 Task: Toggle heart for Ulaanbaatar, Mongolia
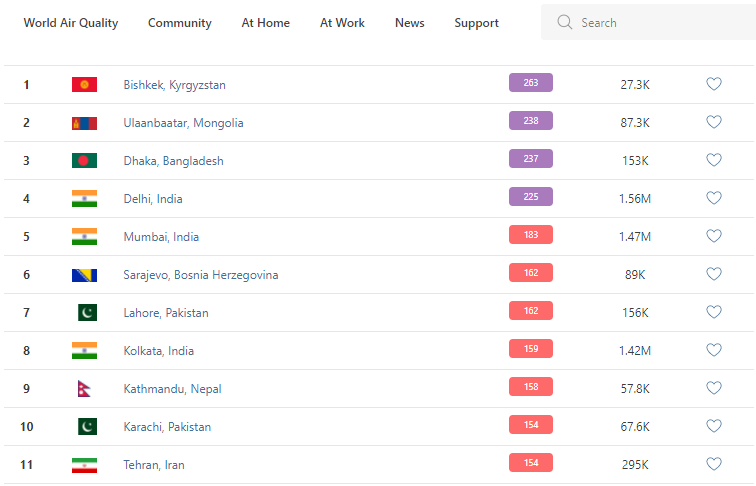(x=714, y=122)
